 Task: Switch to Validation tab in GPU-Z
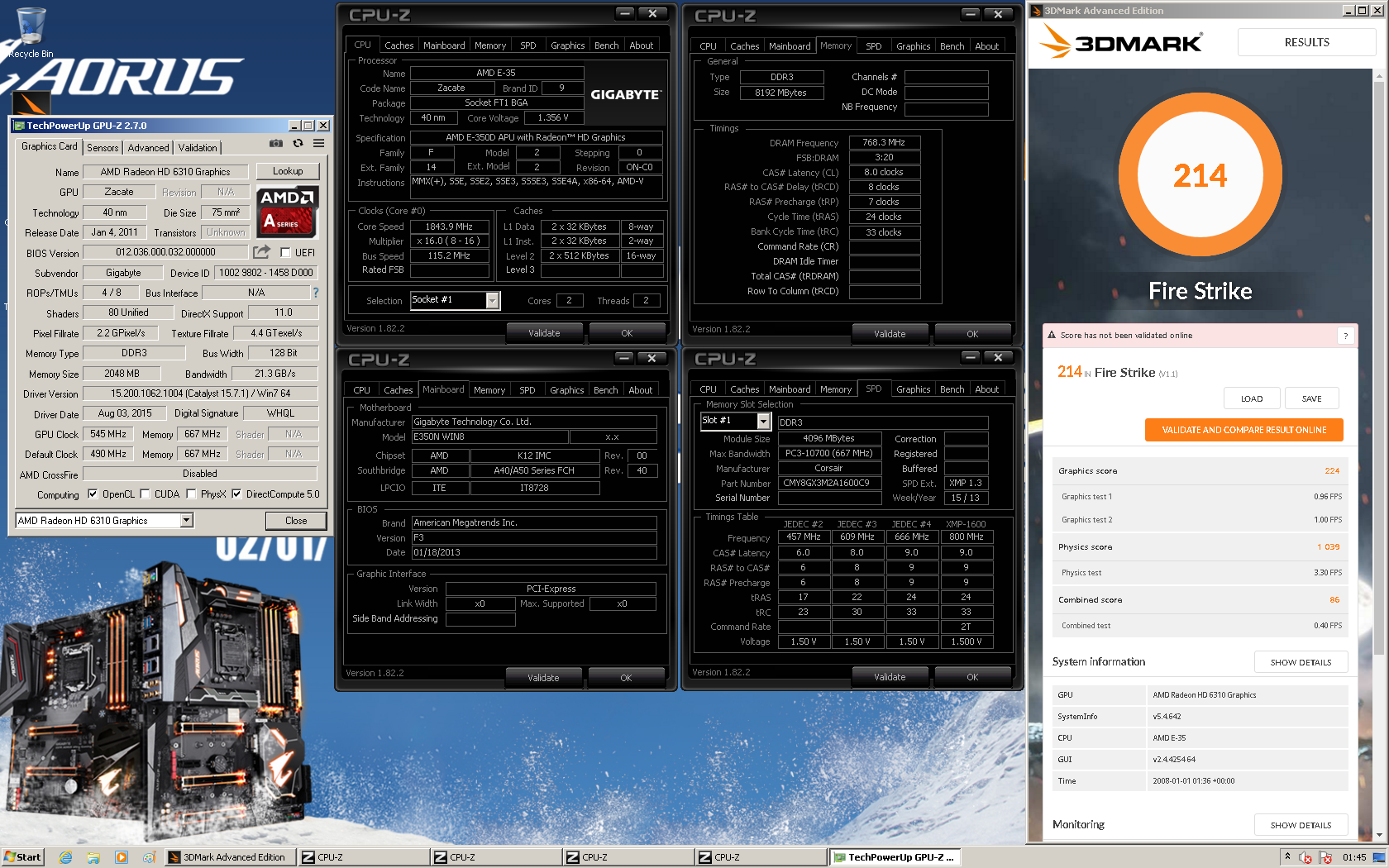tap(198, 147)
